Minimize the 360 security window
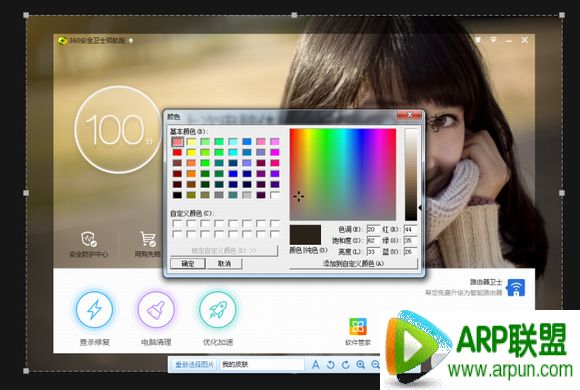 pyautogui.click(x=509, y=40)
